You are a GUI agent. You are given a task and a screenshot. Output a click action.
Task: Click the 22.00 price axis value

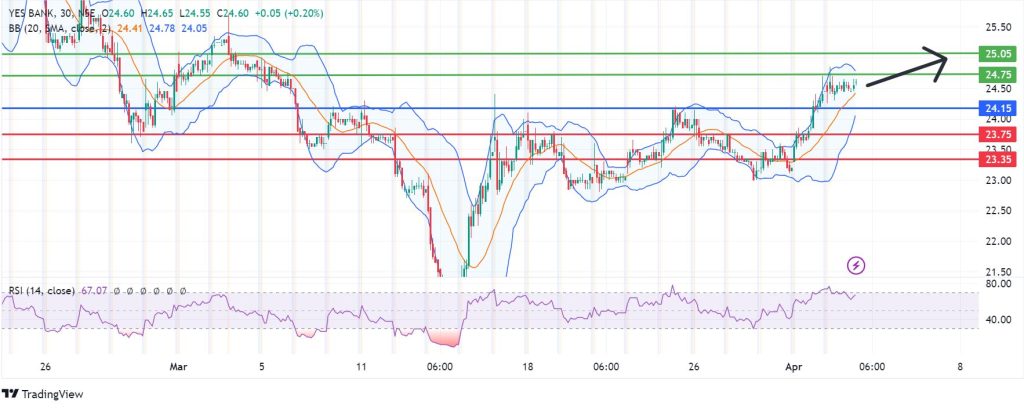997,242
